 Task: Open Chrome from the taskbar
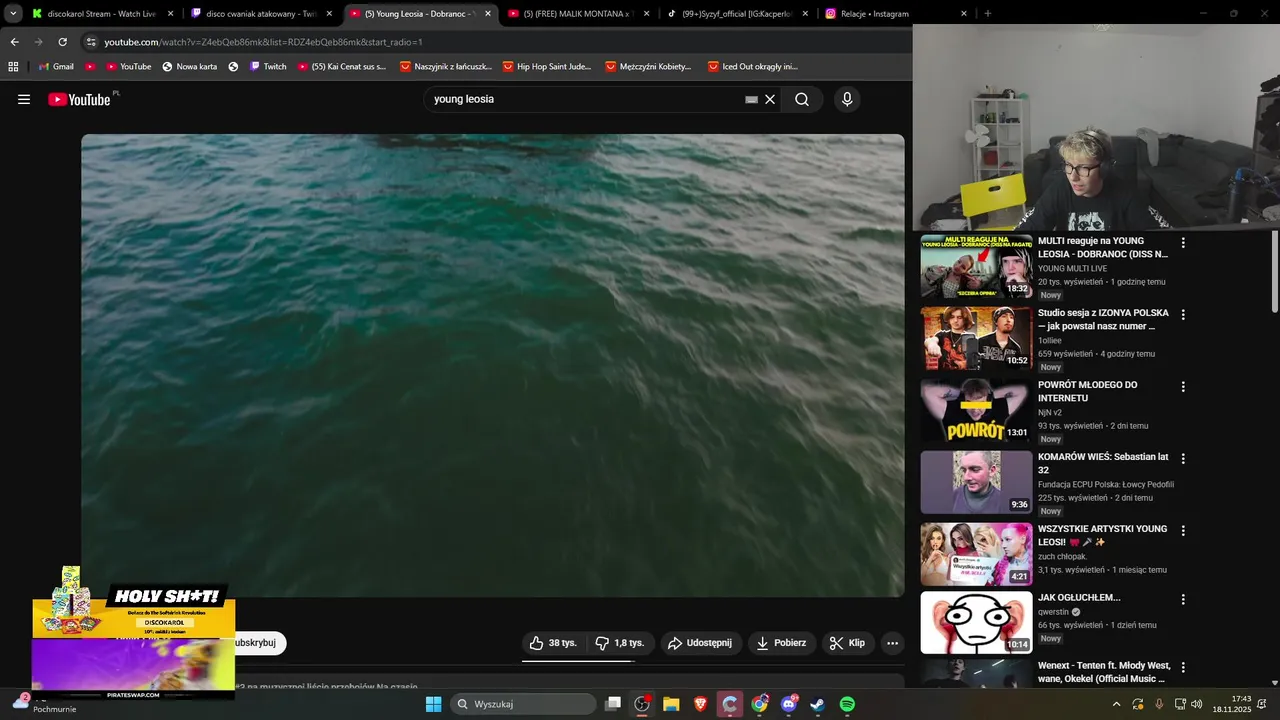tap(759, 704)
